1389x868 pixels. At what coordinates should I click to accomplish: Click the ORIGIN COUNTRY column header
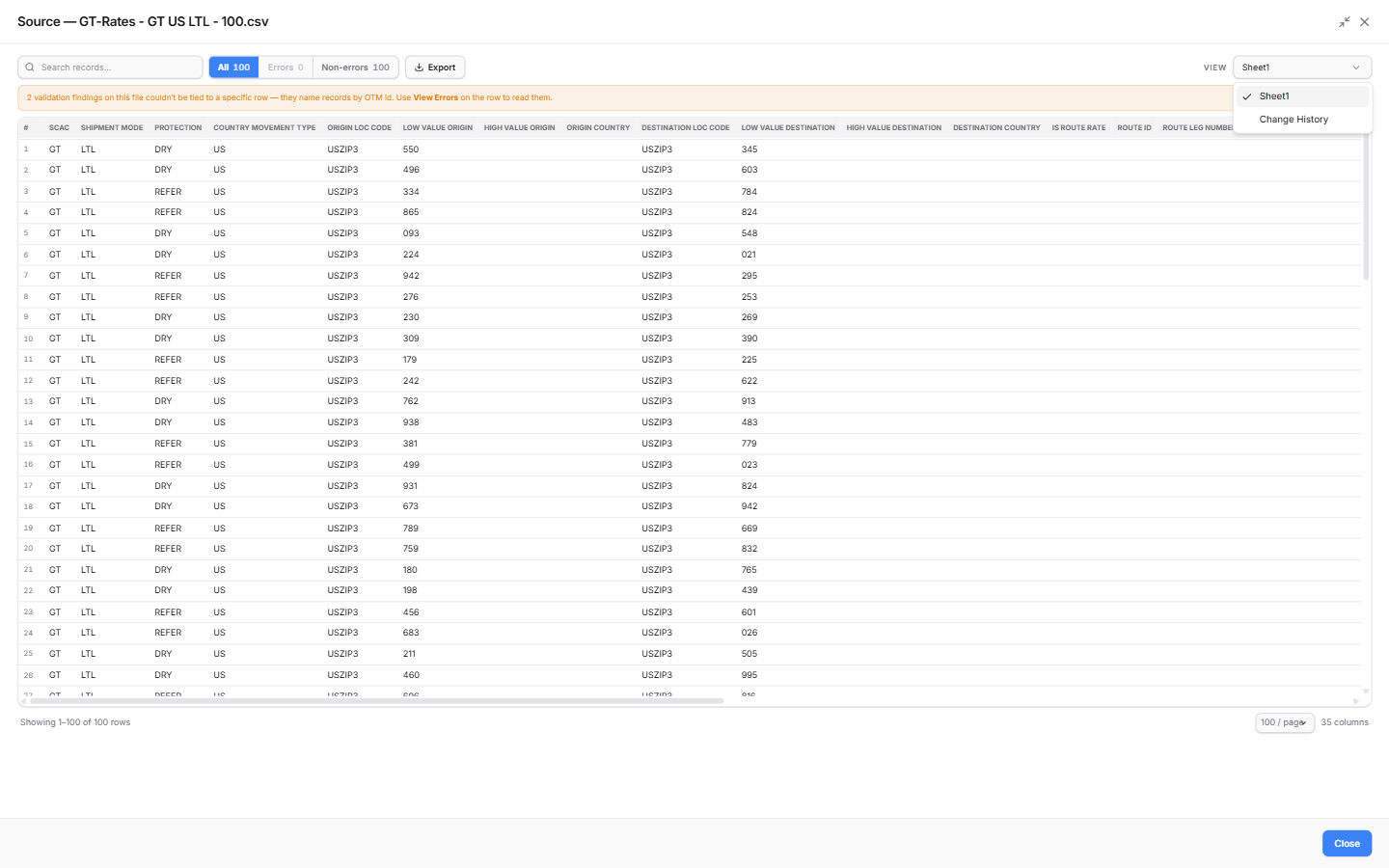click(598, 127)
